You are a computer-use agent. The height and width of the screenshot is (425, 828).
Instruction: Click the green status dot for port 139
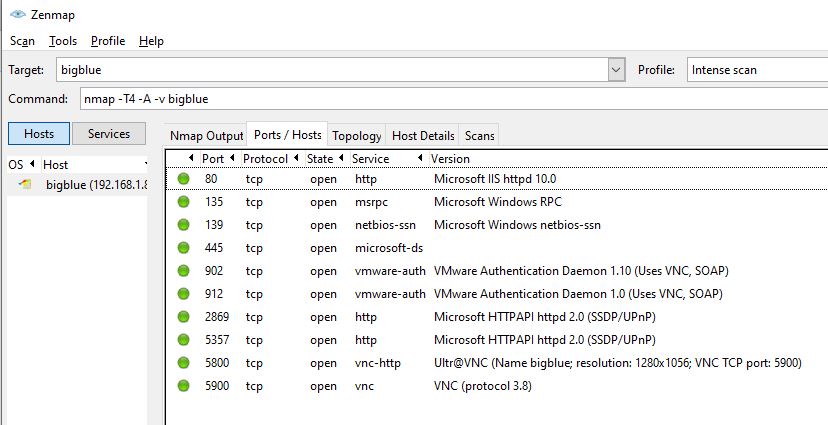pos(183,225)
